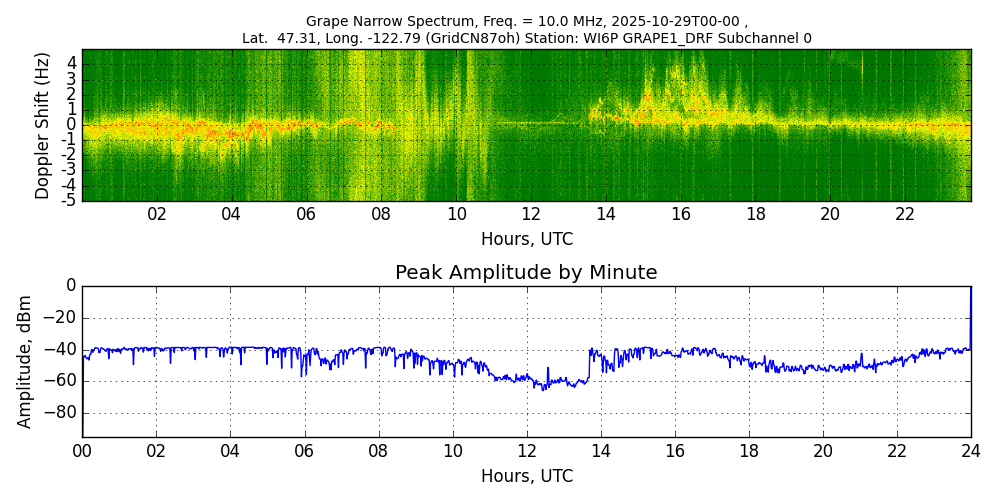Click the 02 hour tick below the spectrogram
Image resolution: width=1000 pixels, height=500 pixels.
point(157,214)
